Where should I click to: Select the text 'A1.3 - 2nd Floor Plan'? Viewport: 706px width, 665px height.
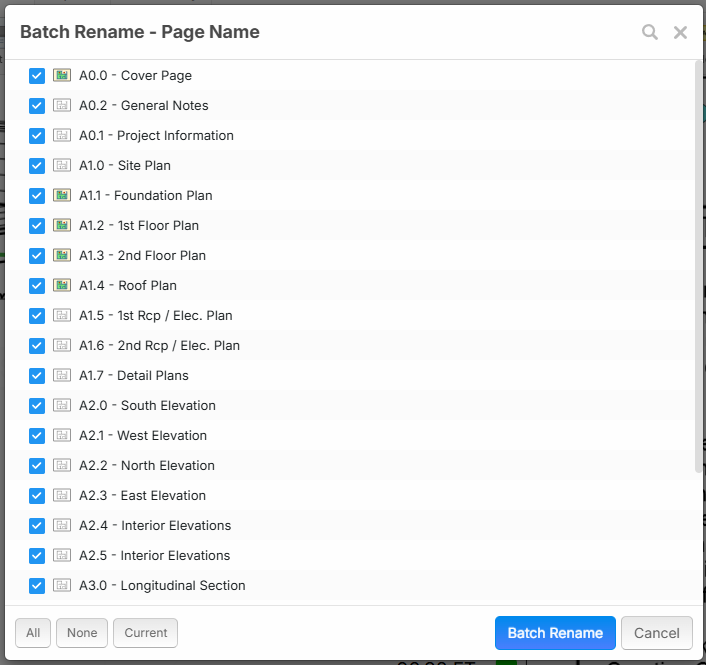point(143,255)
